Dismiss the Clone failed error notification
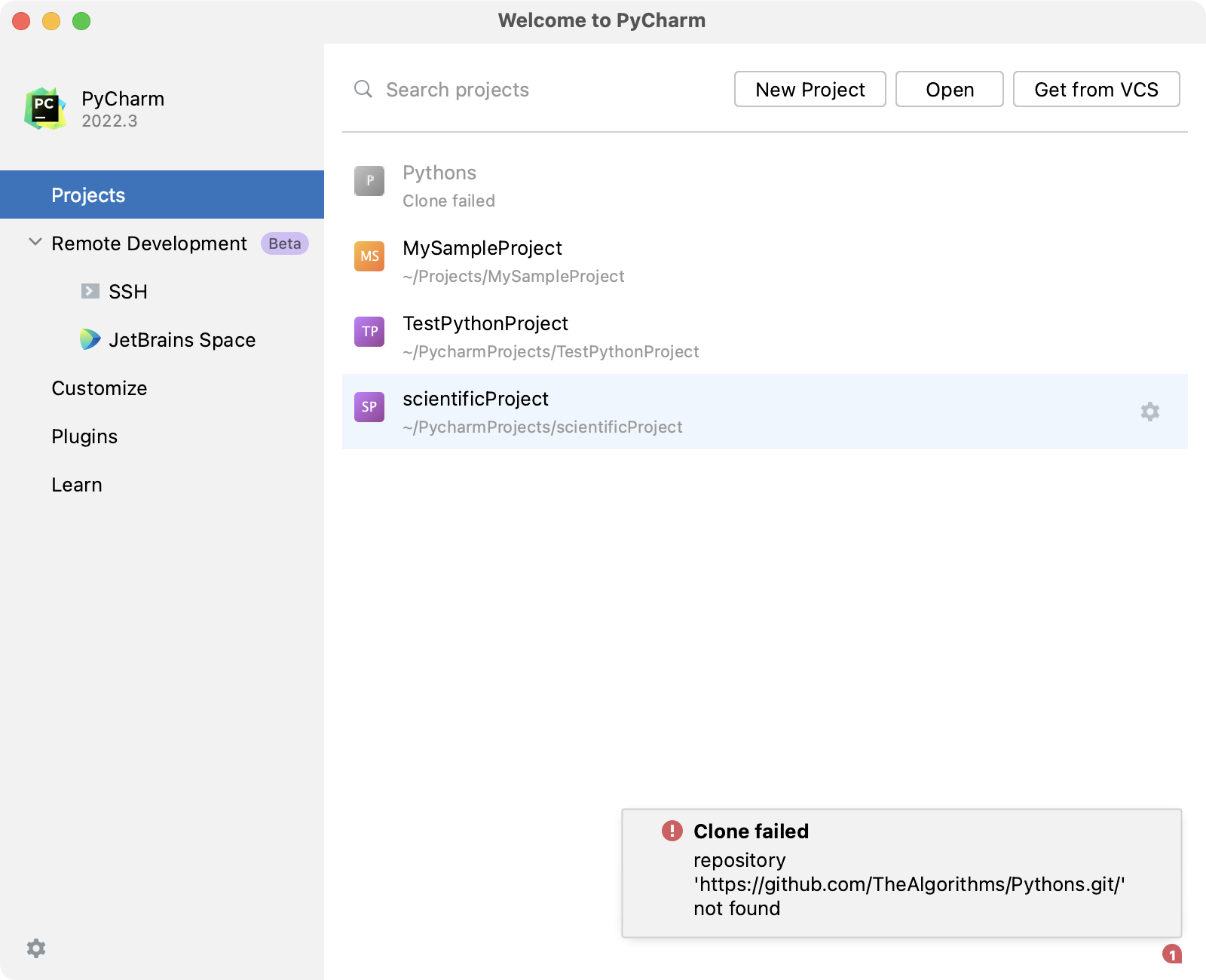This screenshot has height=980, width=1206. 901,871
